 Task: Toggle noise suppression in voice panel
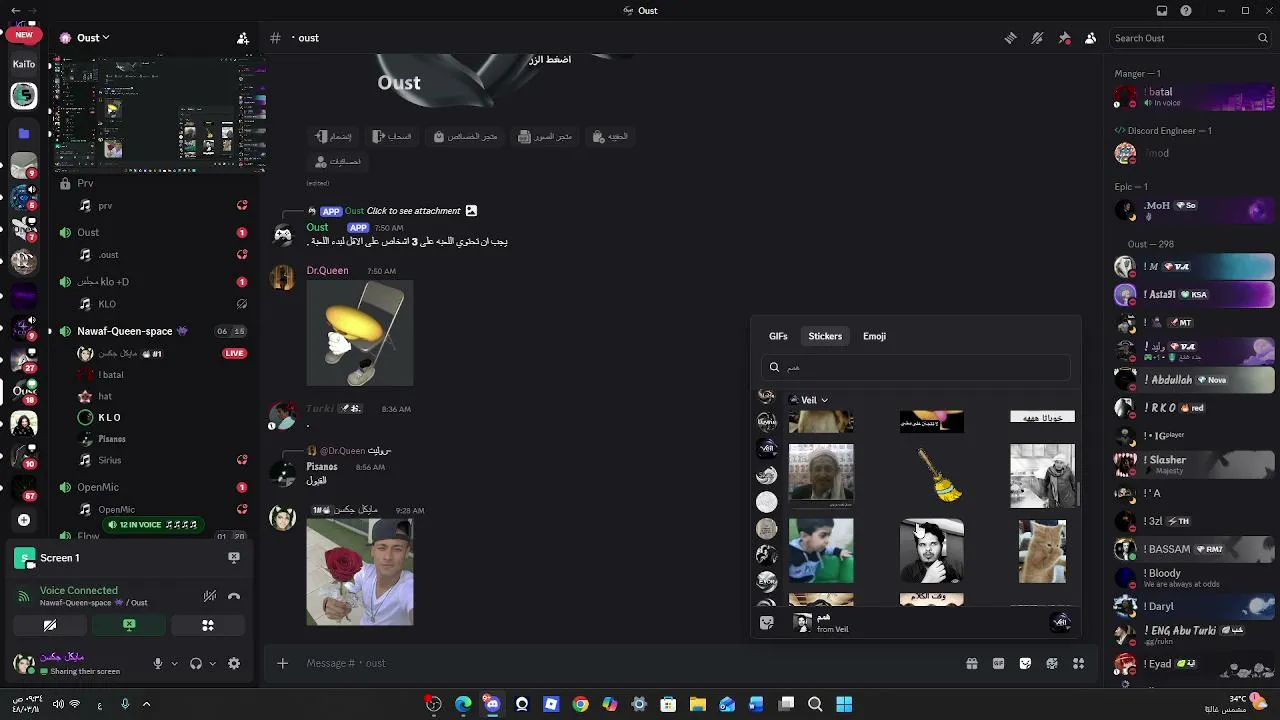[x=210, y=596]
